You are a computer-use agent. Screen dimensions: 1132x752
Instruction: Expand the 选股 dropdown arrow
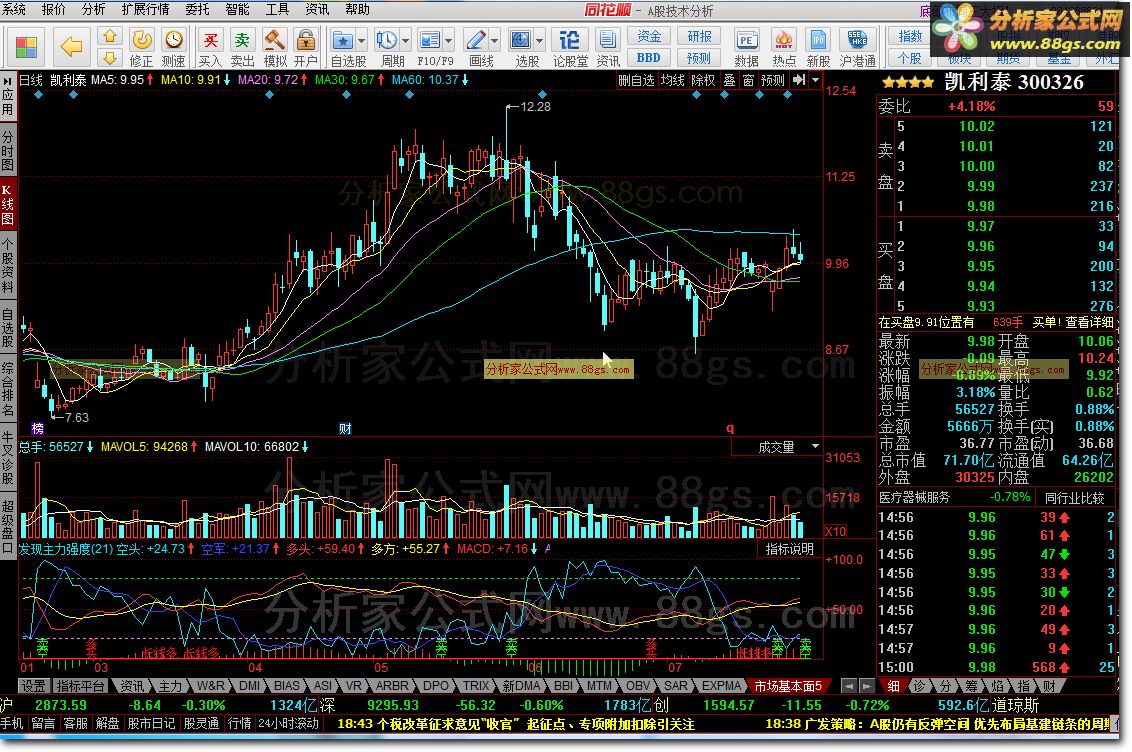pyautogui.click(x=539, y=40)
